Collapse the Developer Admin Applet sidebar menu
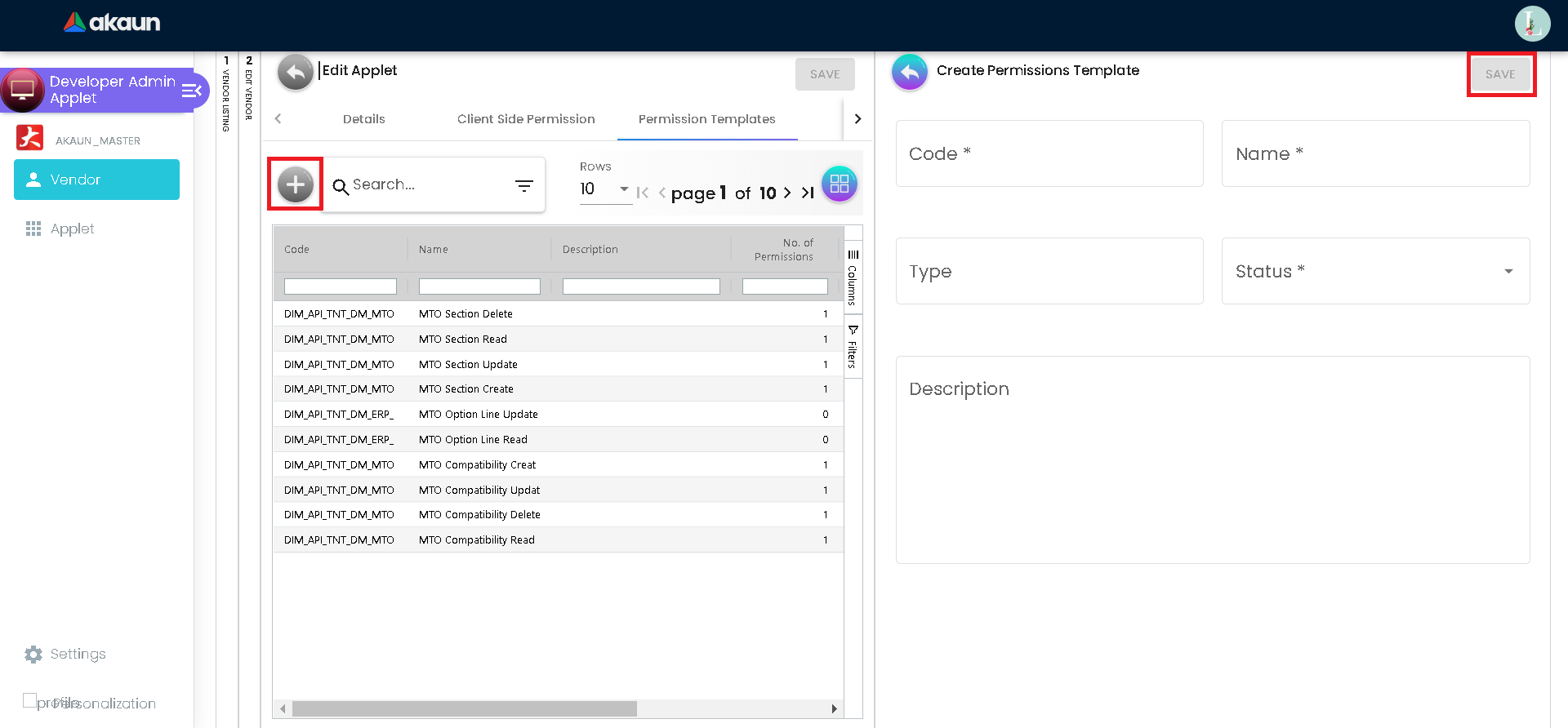 pos(192,91)
